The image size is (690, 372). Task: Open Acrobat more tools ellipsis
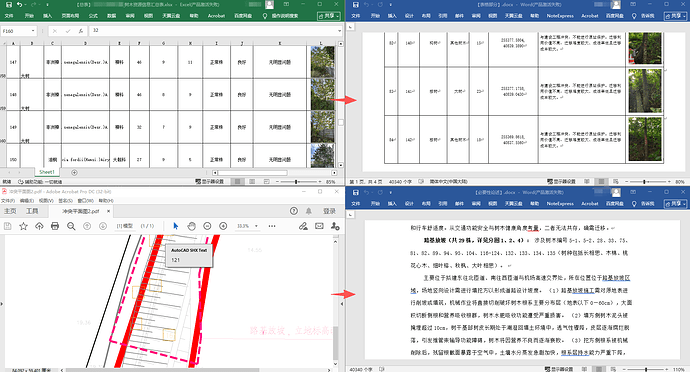coord(272,226)
